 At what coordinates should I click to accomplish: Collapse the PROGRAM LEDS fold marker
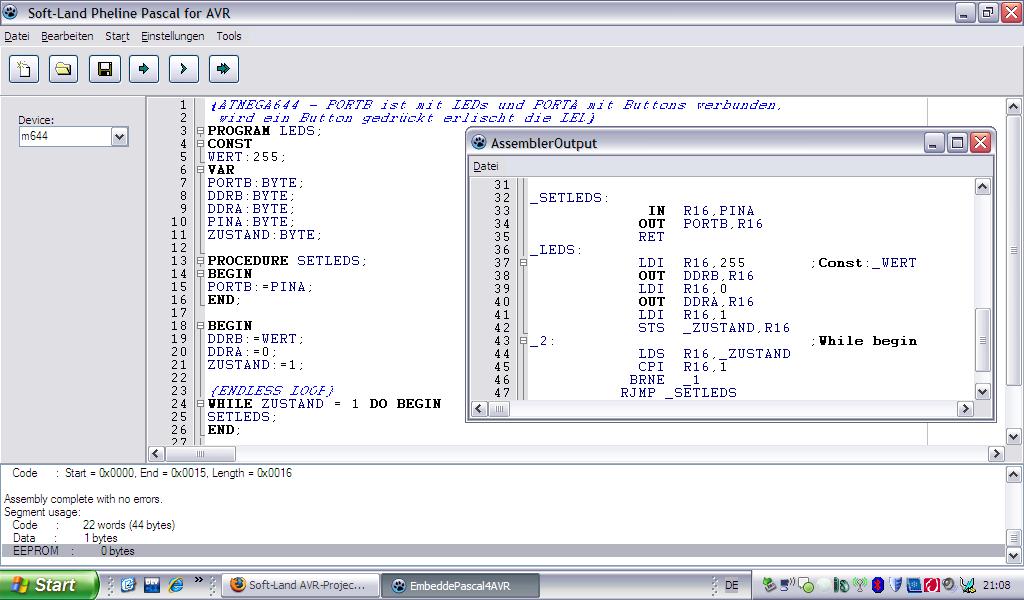pos(200,131)
